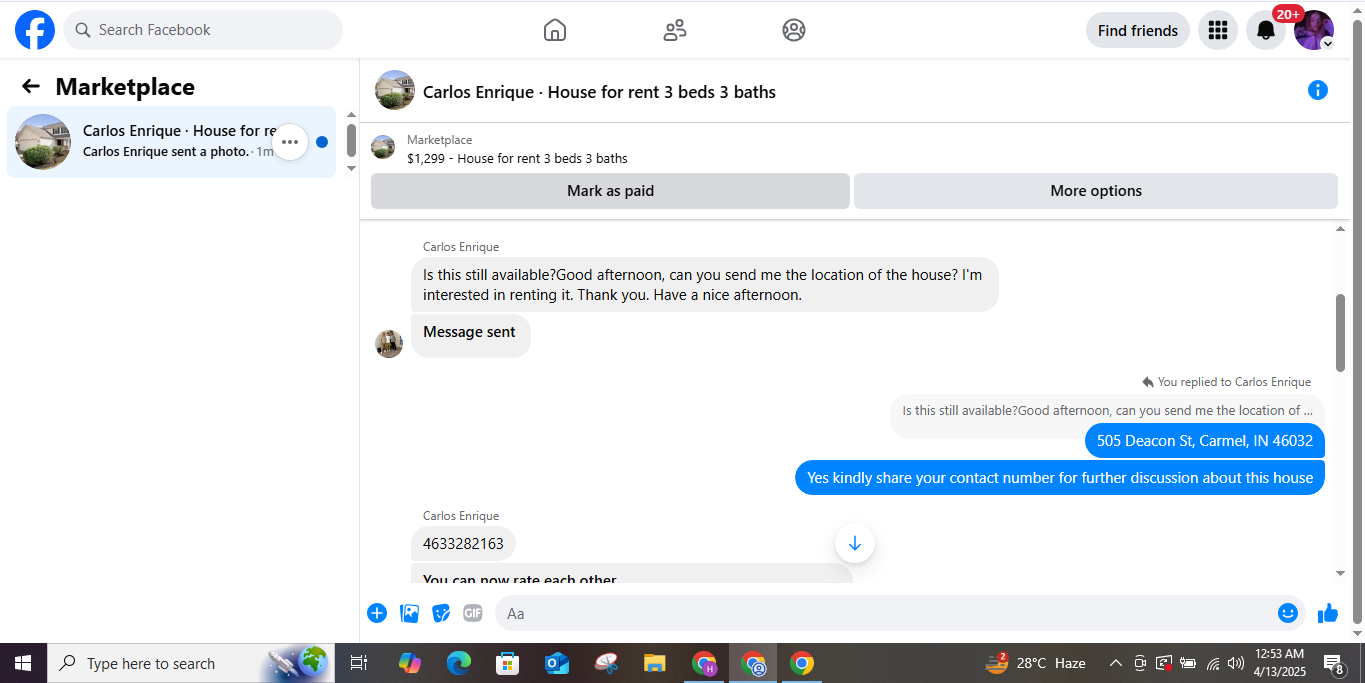Click the chat header house avatar
The width and height of the screenshot is (1365, 683).
click(395, 90)
